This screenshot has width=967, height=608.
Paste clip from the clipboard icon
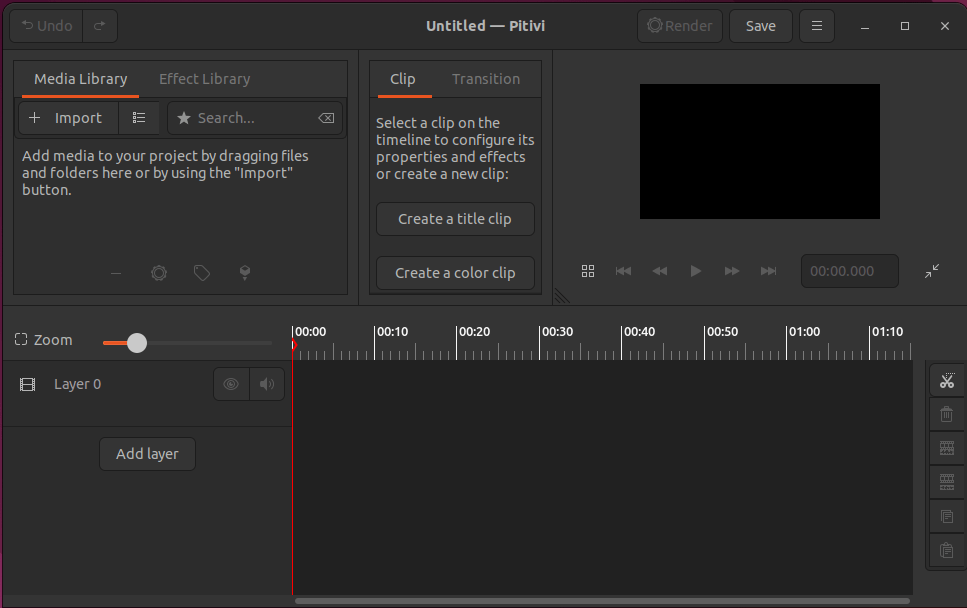(947, 551)
